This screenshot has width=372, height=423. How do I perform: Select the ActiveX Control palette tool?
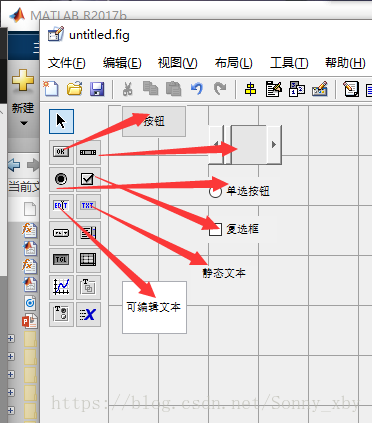[88, 314]
